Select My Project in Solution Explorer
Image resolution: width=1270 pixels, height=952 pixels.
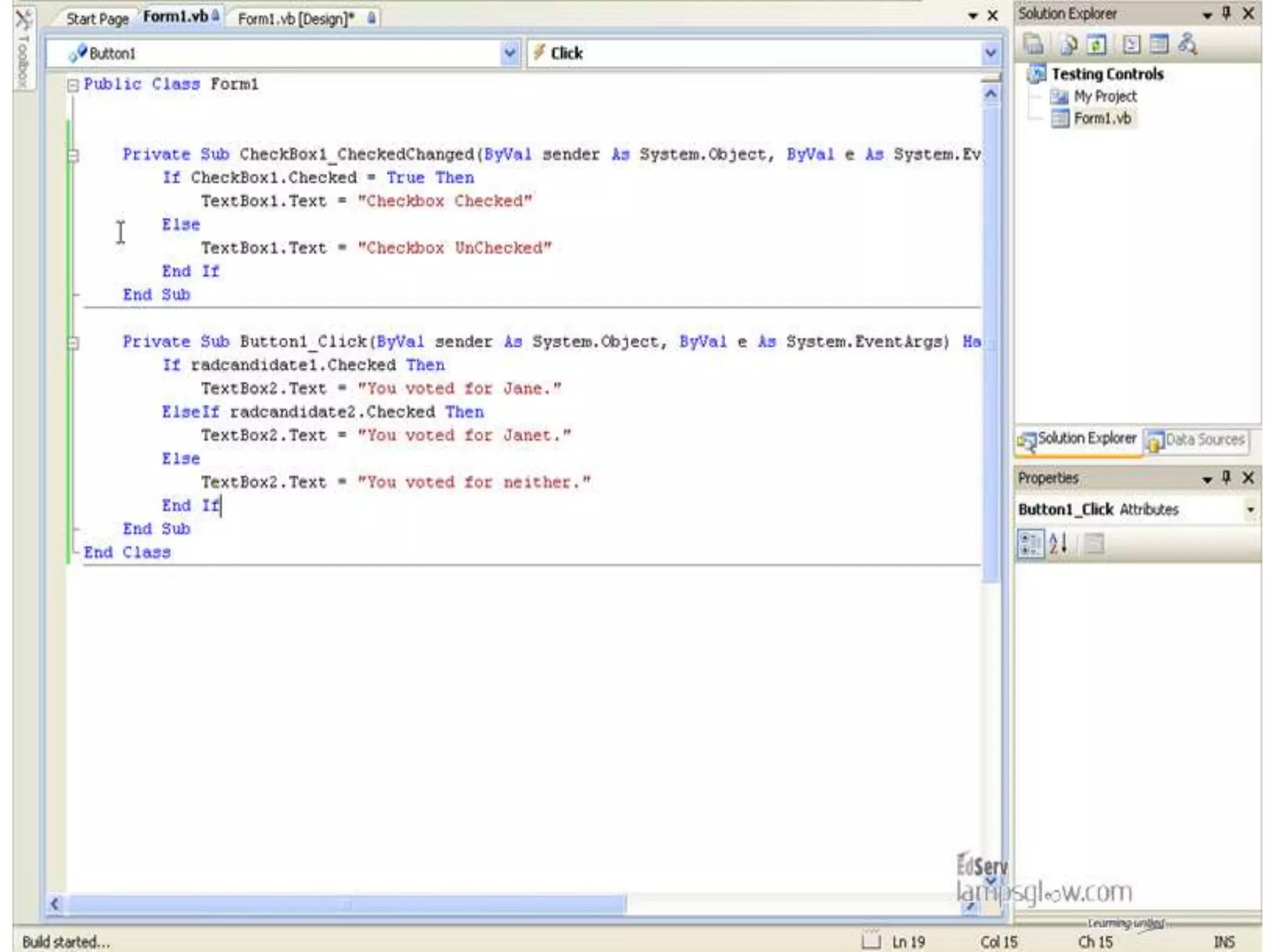click(1105, 97)
